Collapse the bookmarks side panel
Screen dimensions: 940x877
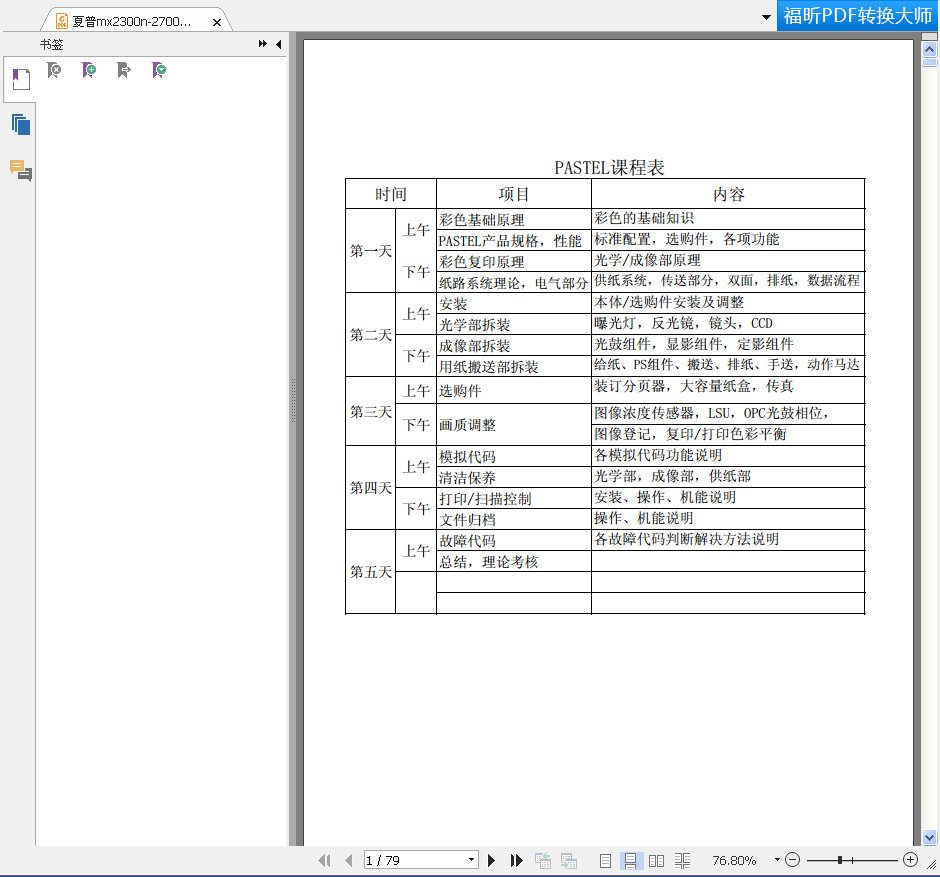click(279, 44)
